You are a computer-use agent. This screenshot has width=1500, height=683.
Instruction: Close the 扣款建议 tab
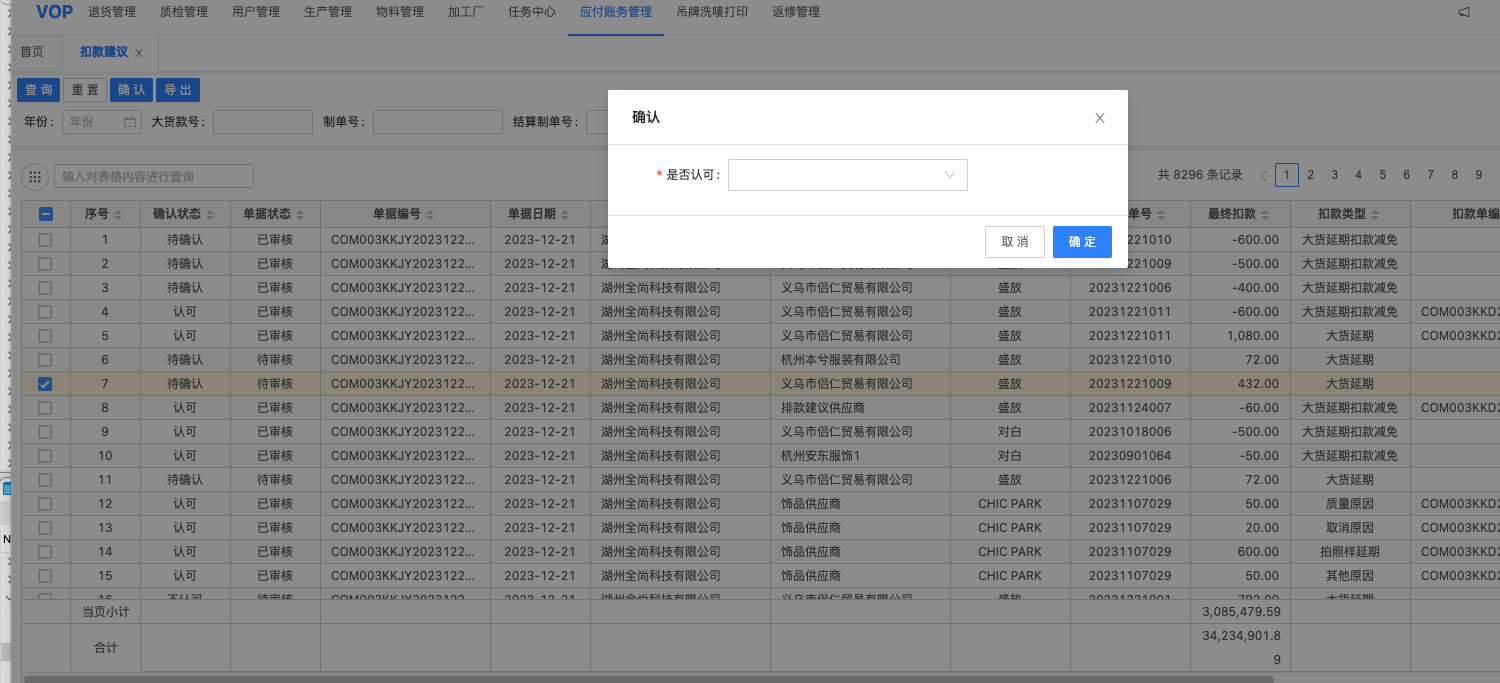click(139, 53)
